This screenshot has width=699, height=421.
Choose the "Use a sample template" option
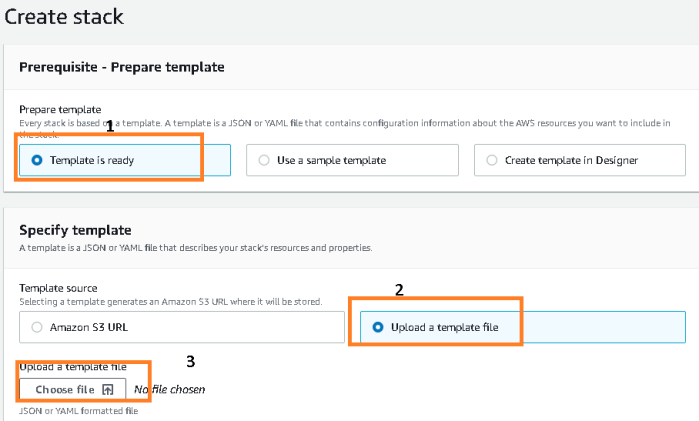click(x=265, y=160)
